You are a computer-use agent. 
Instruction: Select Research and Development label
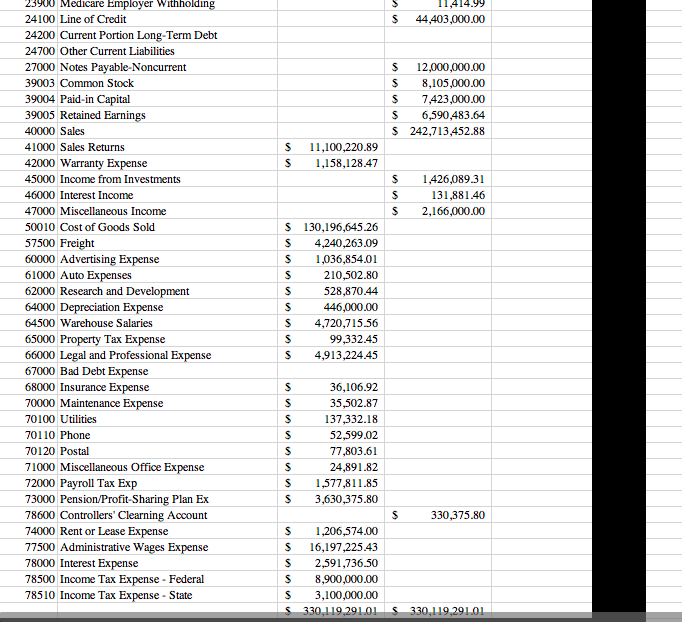click(x=124, y=291)
